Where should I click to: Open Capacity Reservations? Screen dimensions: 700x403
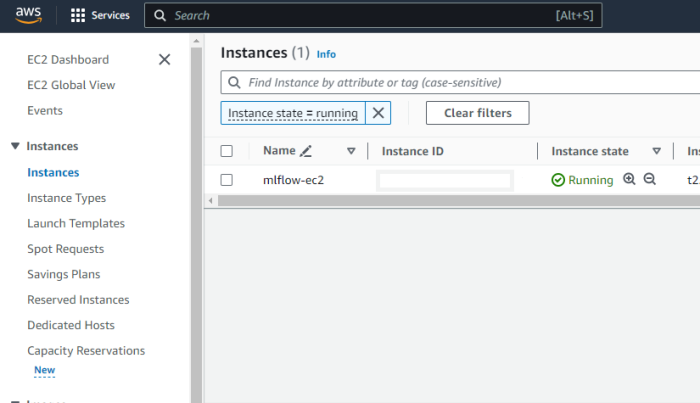click(x=86, y=351)
